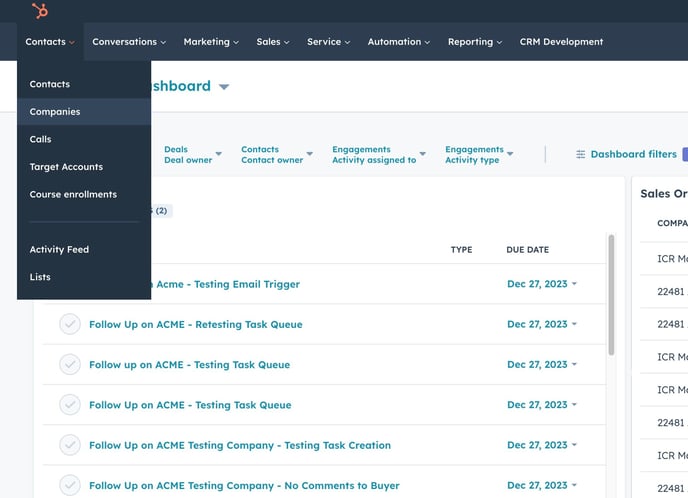Open Engagements Activity type filter dropdown
Viewport: 688px width, 498px height.
pos(479,155)
